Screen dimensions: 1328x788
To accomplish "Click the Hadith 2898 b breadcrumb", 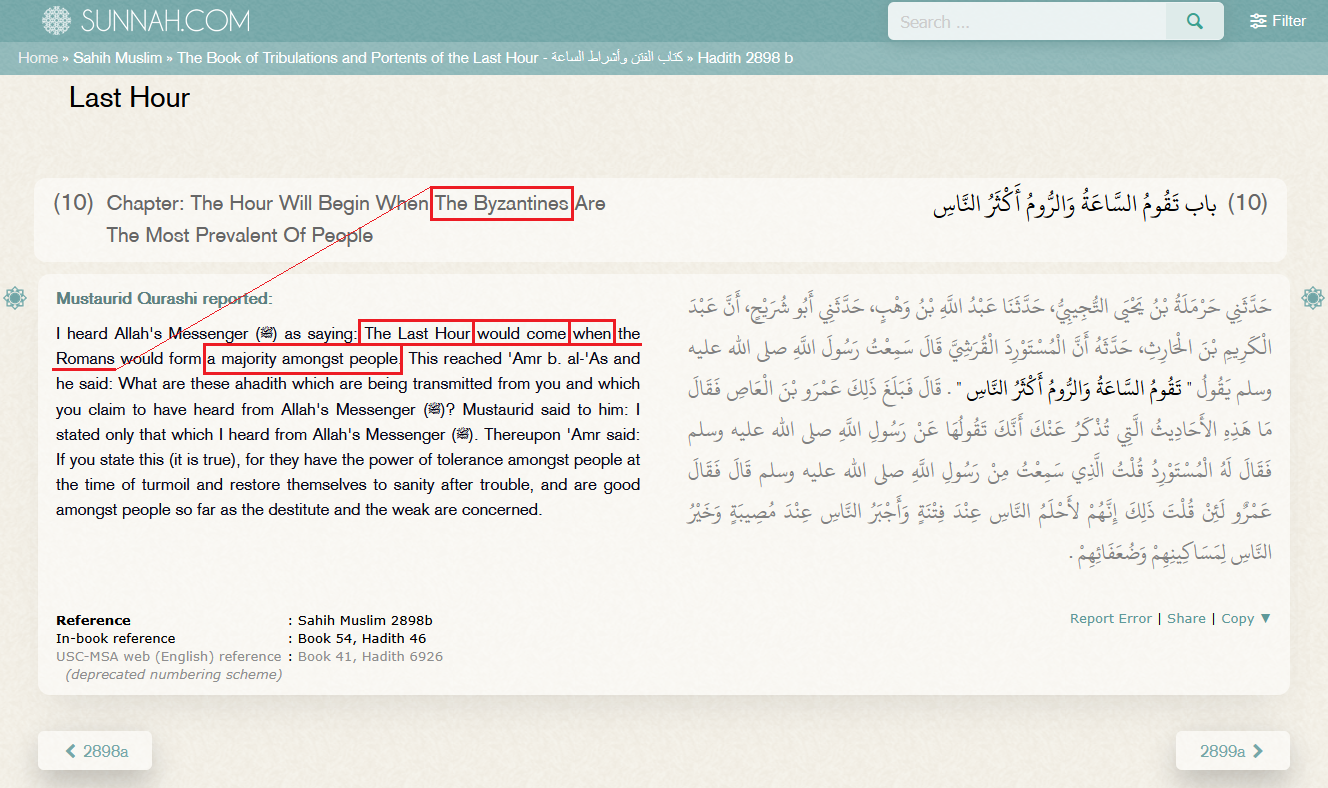I will [745, 58].
